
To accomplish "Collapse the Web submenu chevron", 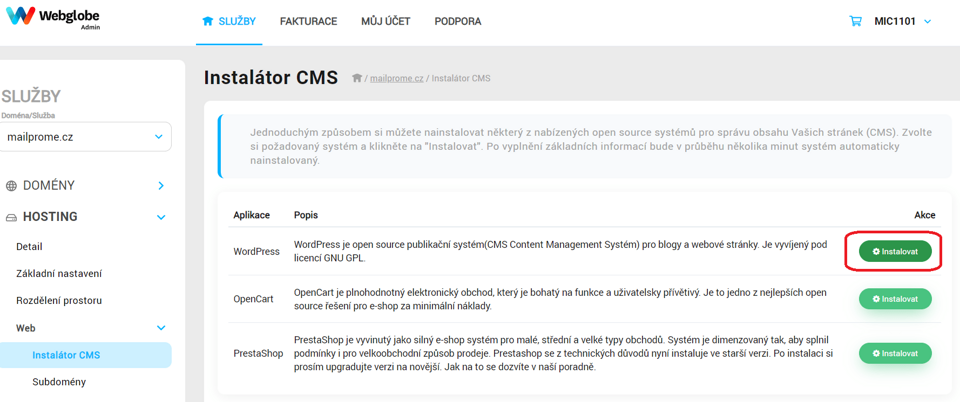I will pyautogui.click(x=161, y=328).
